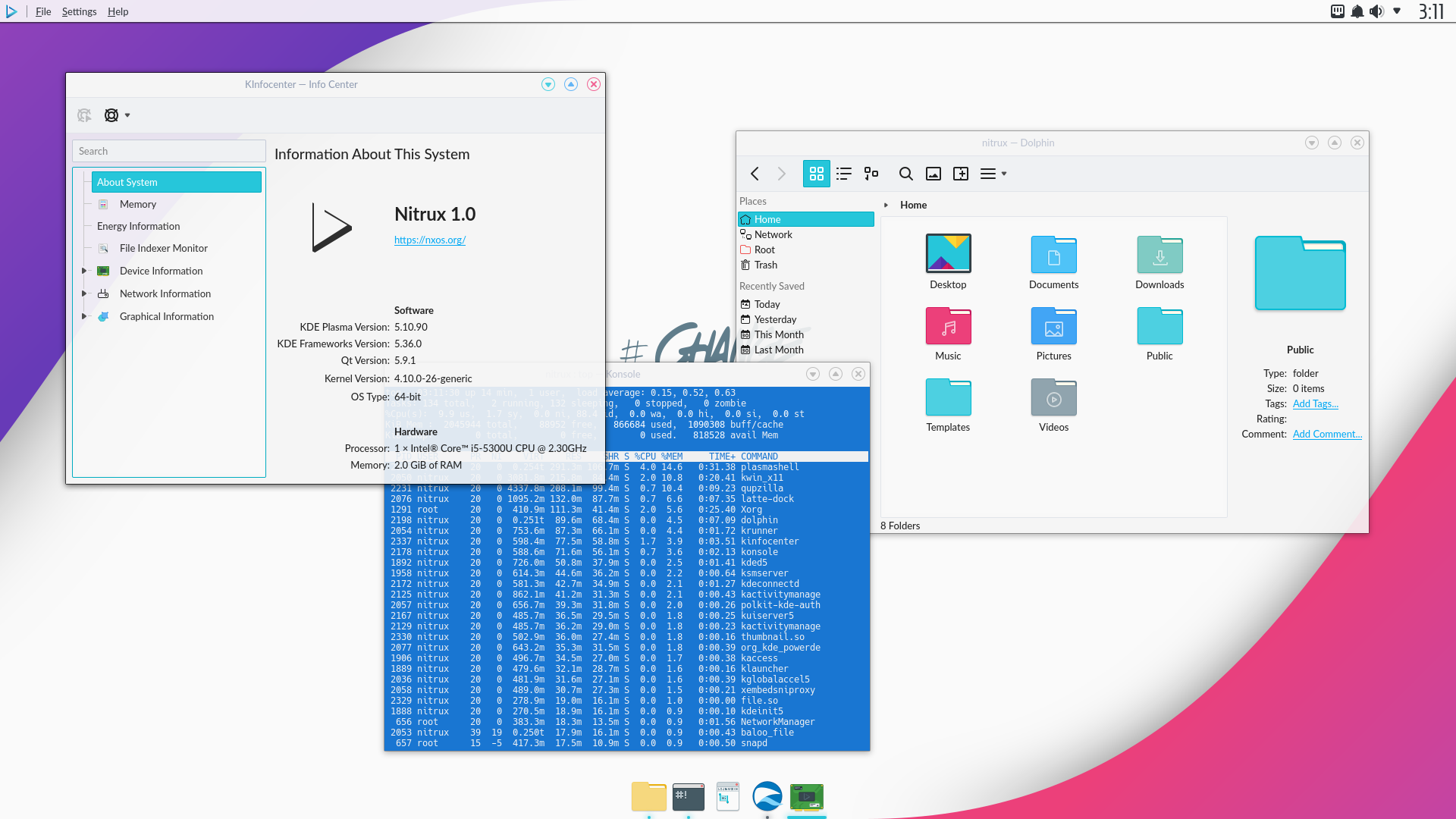The height and width of the screenshot is (819, 1456).
Task: Open the system tray clipboard/keyboard icon
Action: click(x=1338, y=11)
